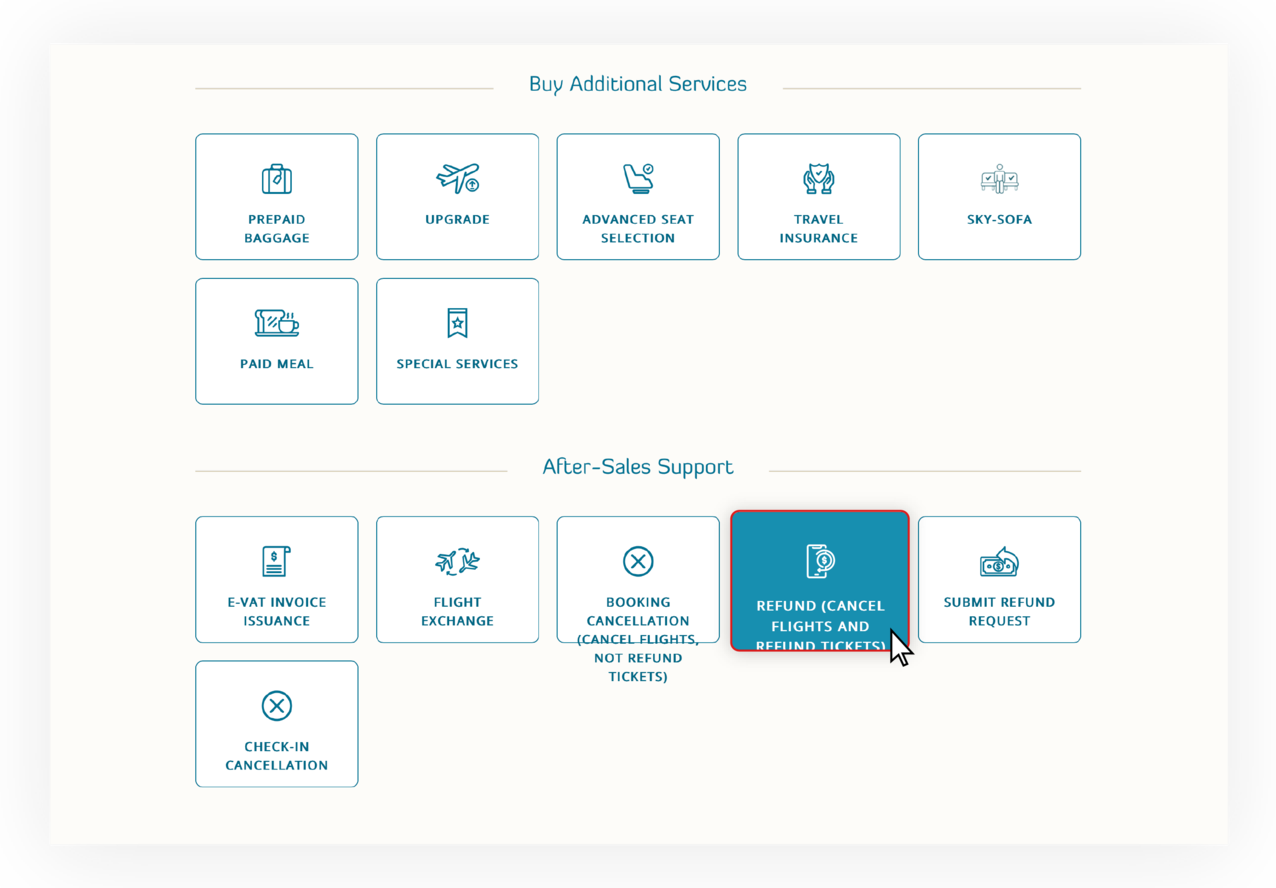Open the E-VAT Invoice document icon

[x=277, y=561]
